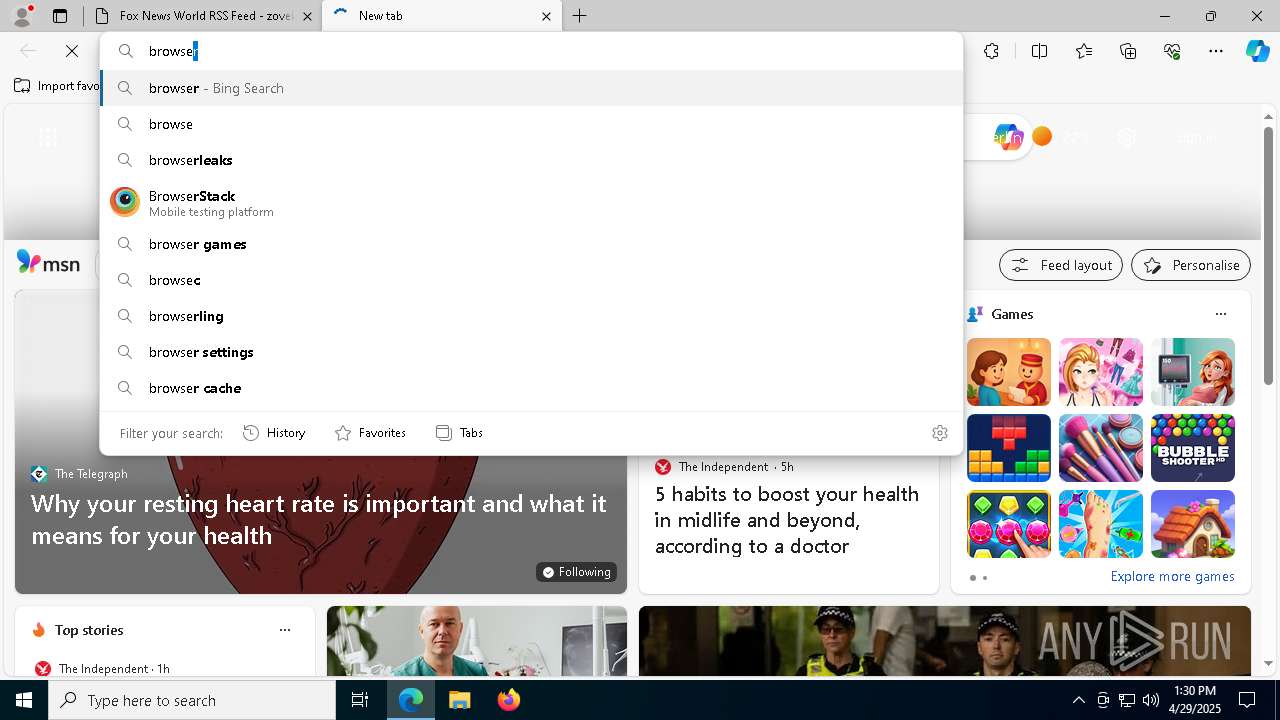Open the resting heart rate article
Viewport: 1280px width, 720px height.
tap(319, 519)
